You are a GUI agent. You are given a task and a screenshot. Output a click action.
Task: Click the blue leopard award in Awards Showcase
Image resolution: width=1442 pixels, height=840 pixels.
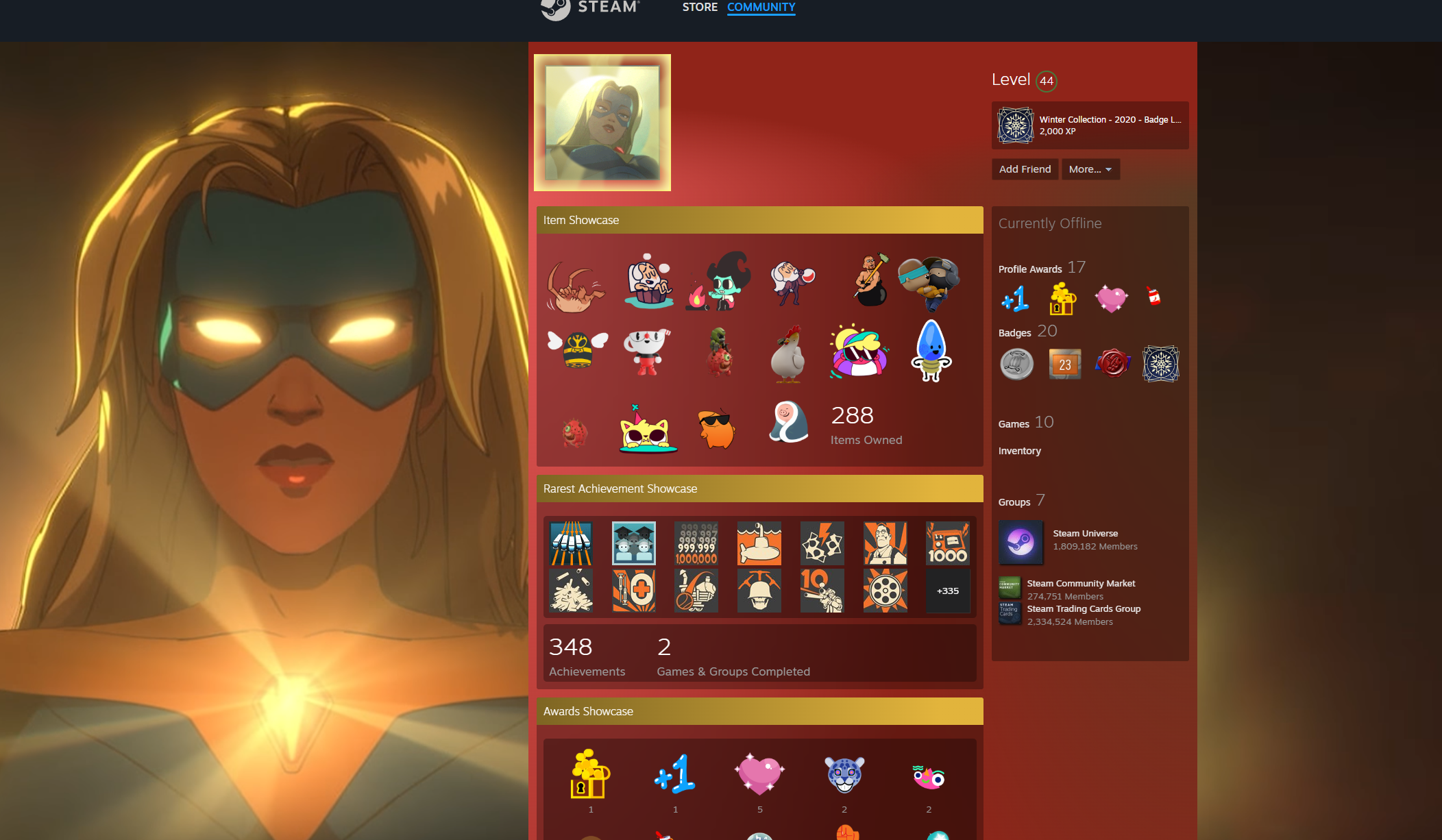[844, 775]
